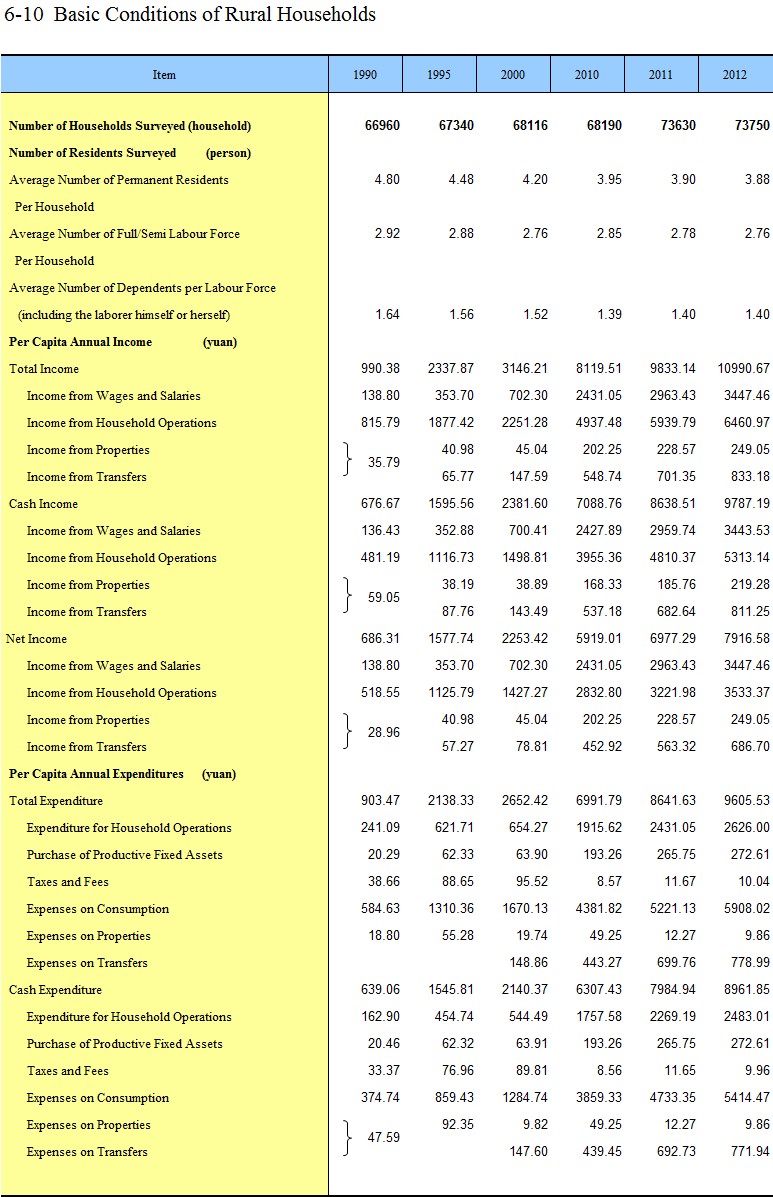Click dependents value 1.64

[x=387, y=315]
